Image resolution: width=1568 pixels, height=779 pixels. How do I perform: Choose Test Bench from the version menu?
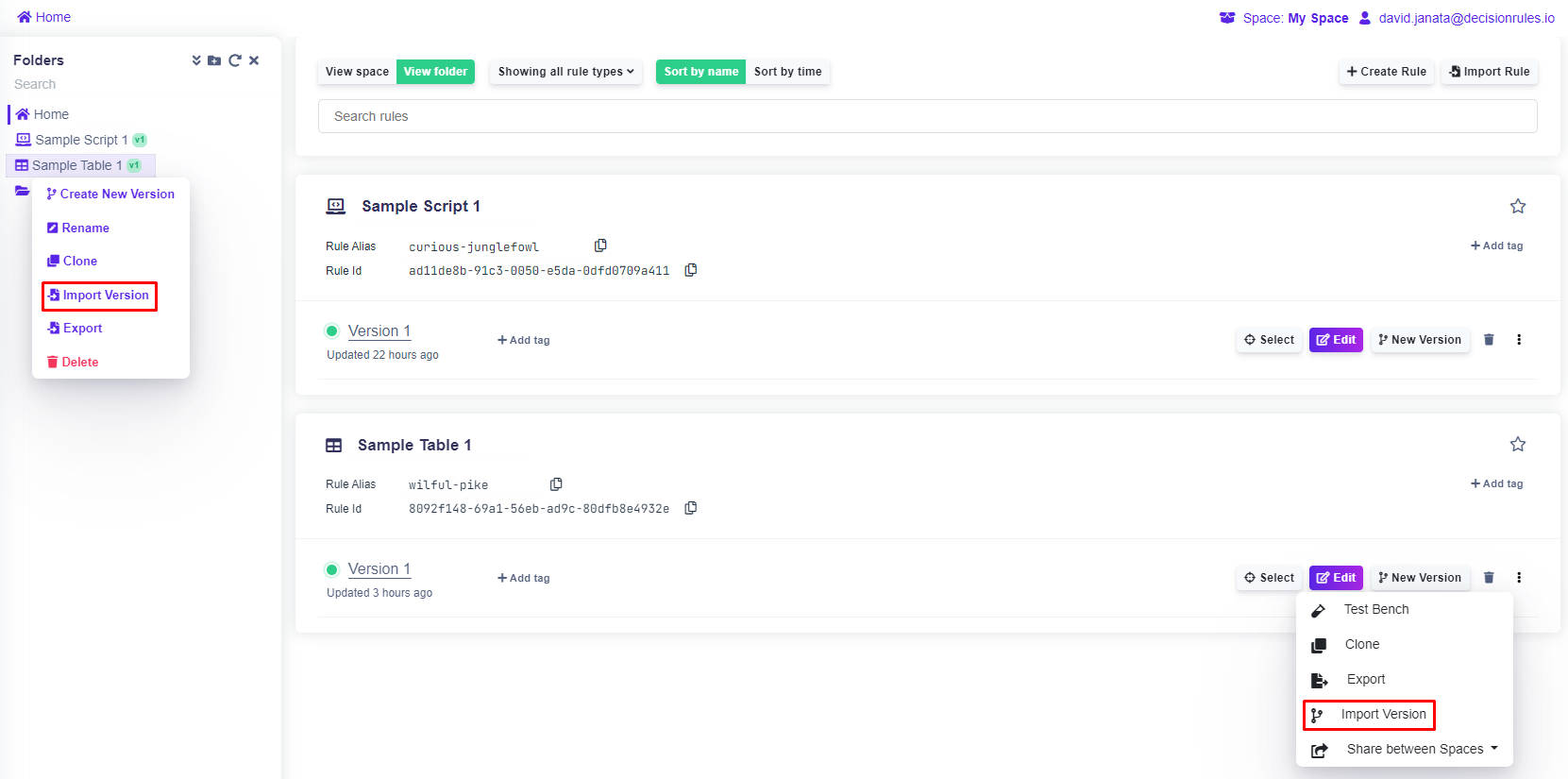click(x=1375, y=609)
